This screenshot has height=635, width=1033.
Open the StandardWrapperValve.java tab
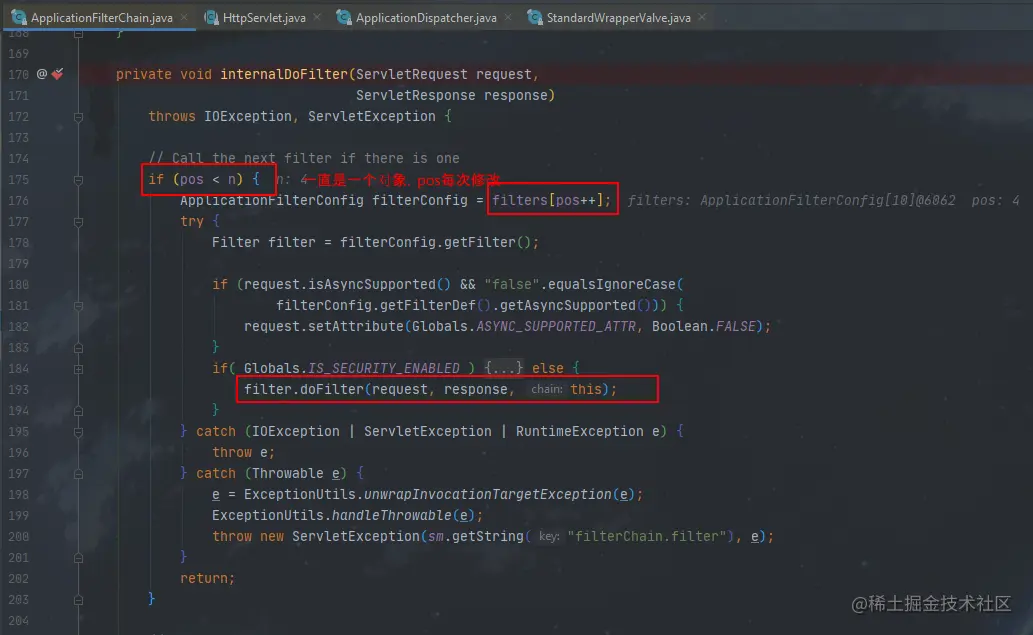coord(618,18)
